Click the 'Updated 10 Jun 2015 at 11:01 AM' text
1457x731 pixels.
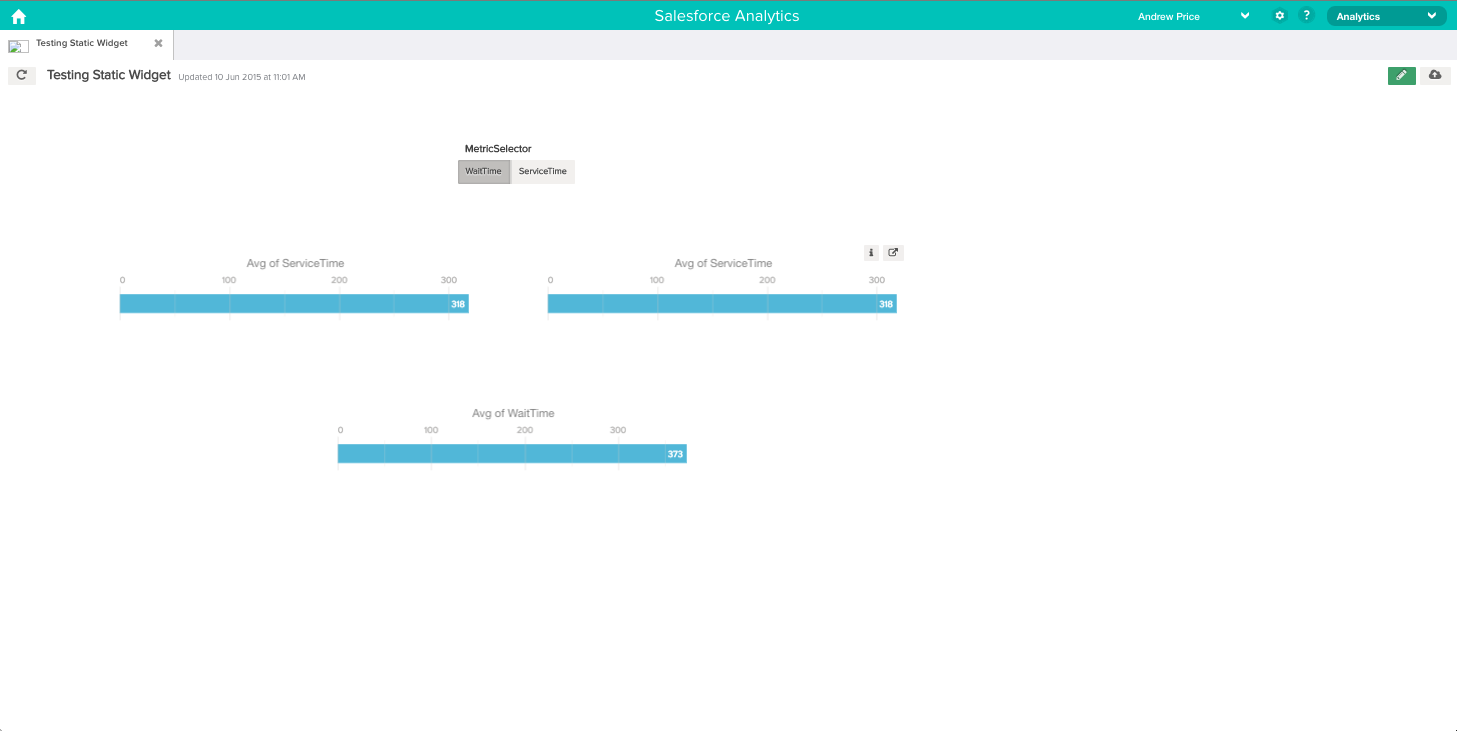click(x=242, y=77)
